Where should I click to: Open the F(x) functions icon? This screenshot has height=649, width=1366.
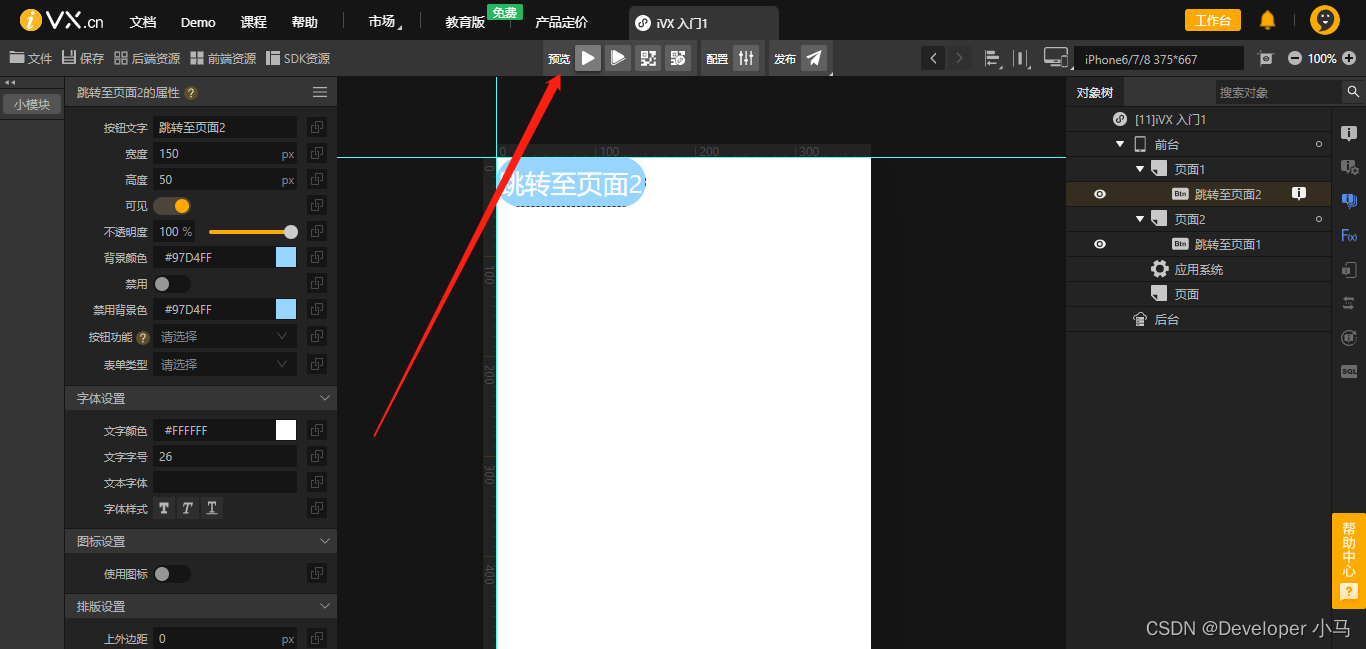[x=1349, y=236]
